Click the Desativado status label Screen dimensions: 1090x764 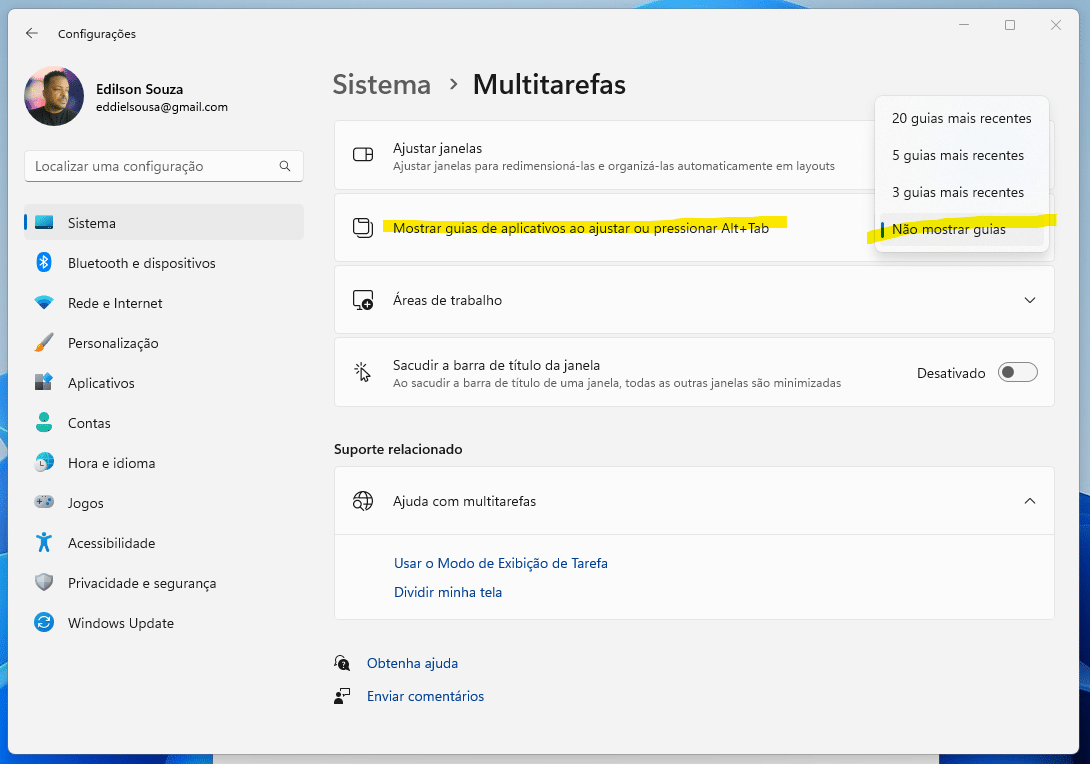[x=951, y=373]
